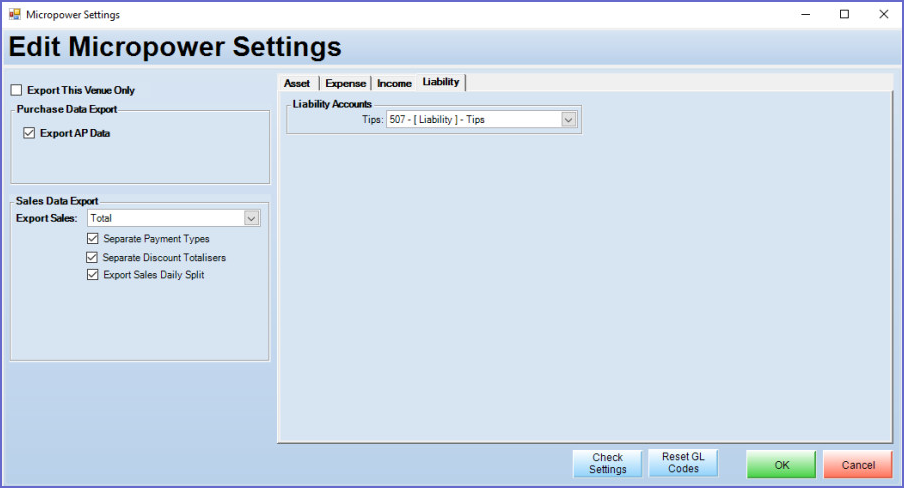The image size is (904, 488).
Task: Click Reset GL Codes button
Action: [683, 463]
